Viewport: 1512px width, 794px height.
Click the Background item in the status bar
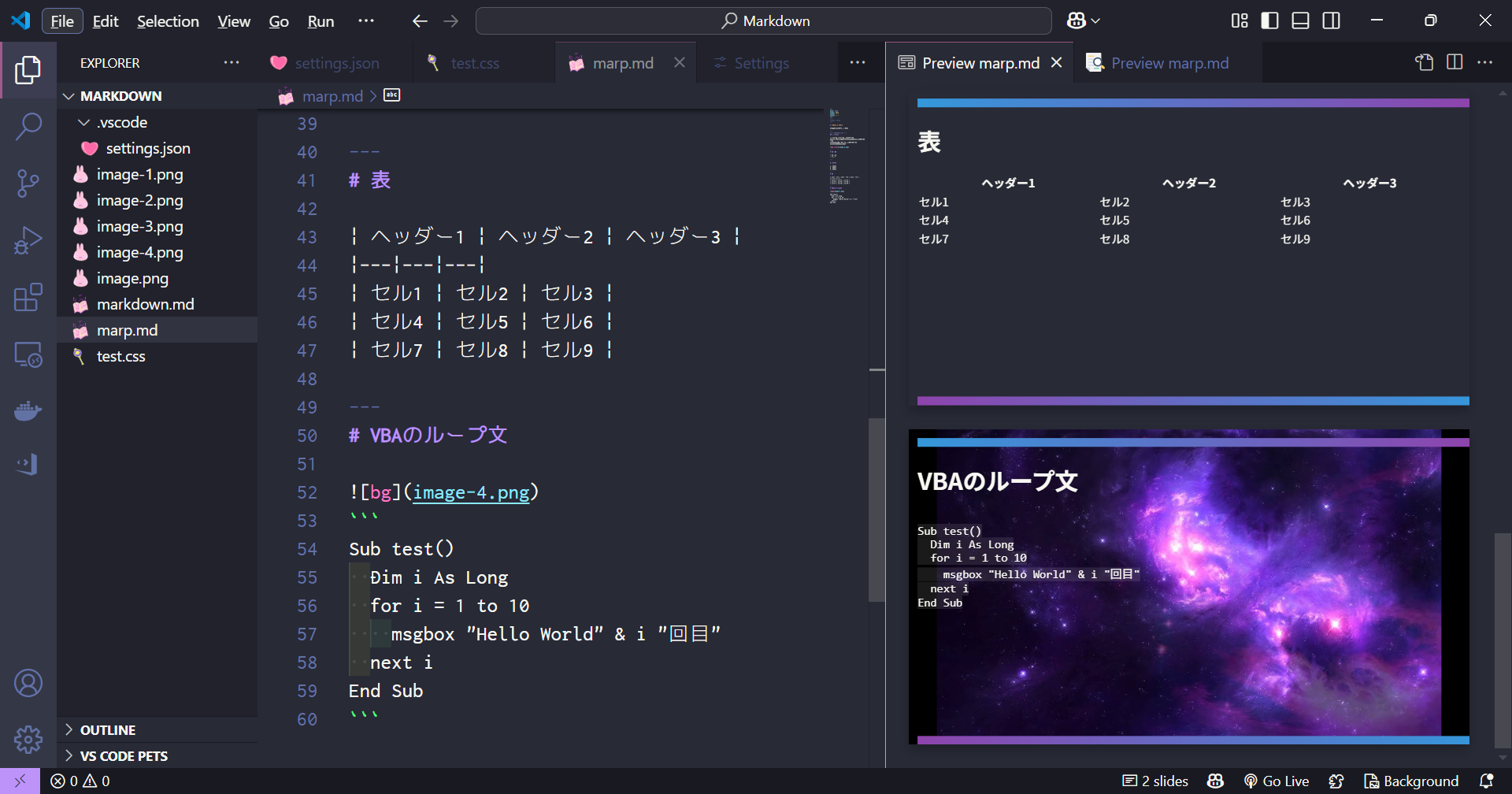pos(1410,781)
